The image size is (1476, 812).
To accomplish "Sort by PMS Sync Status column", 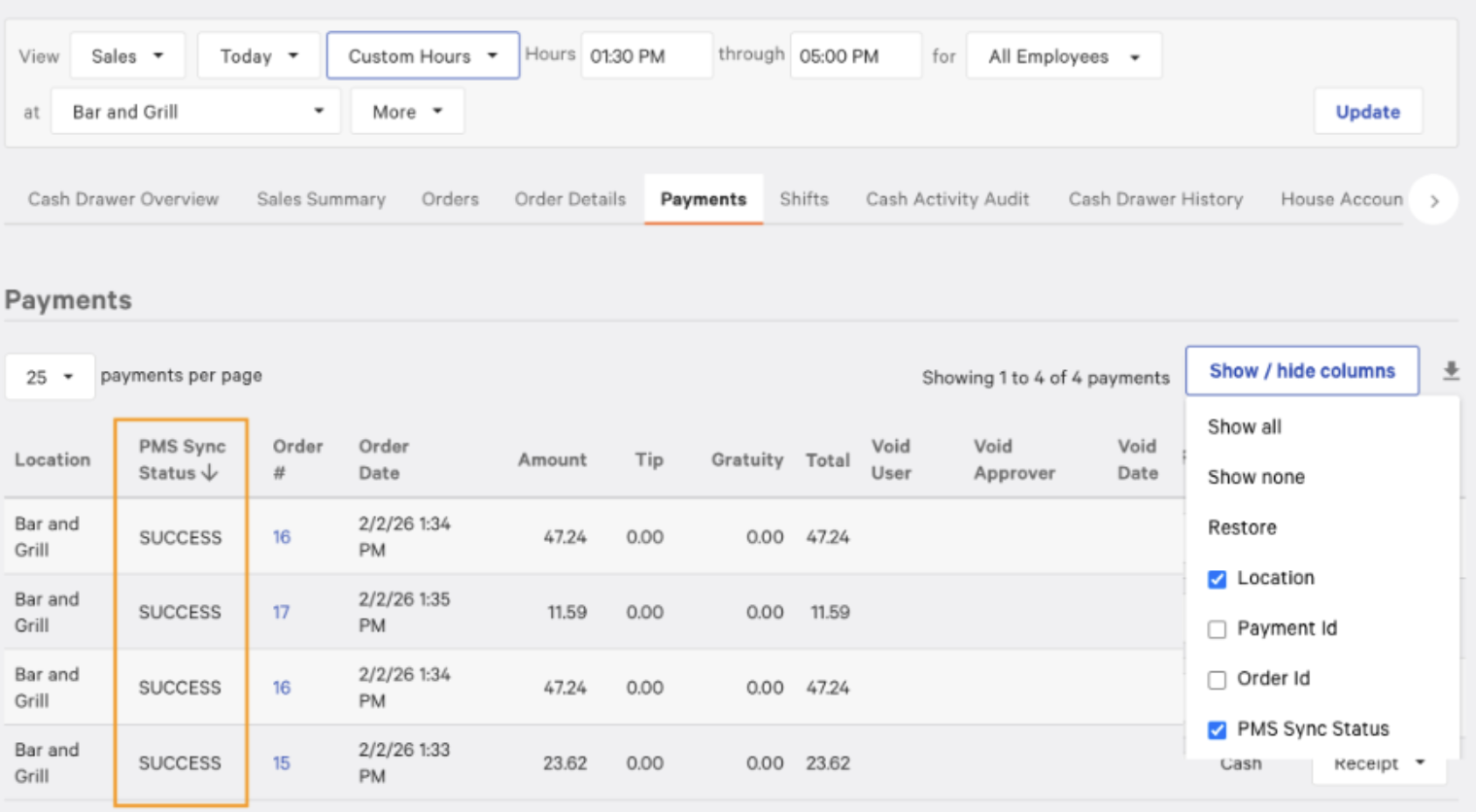I will [x=182, y=459].
